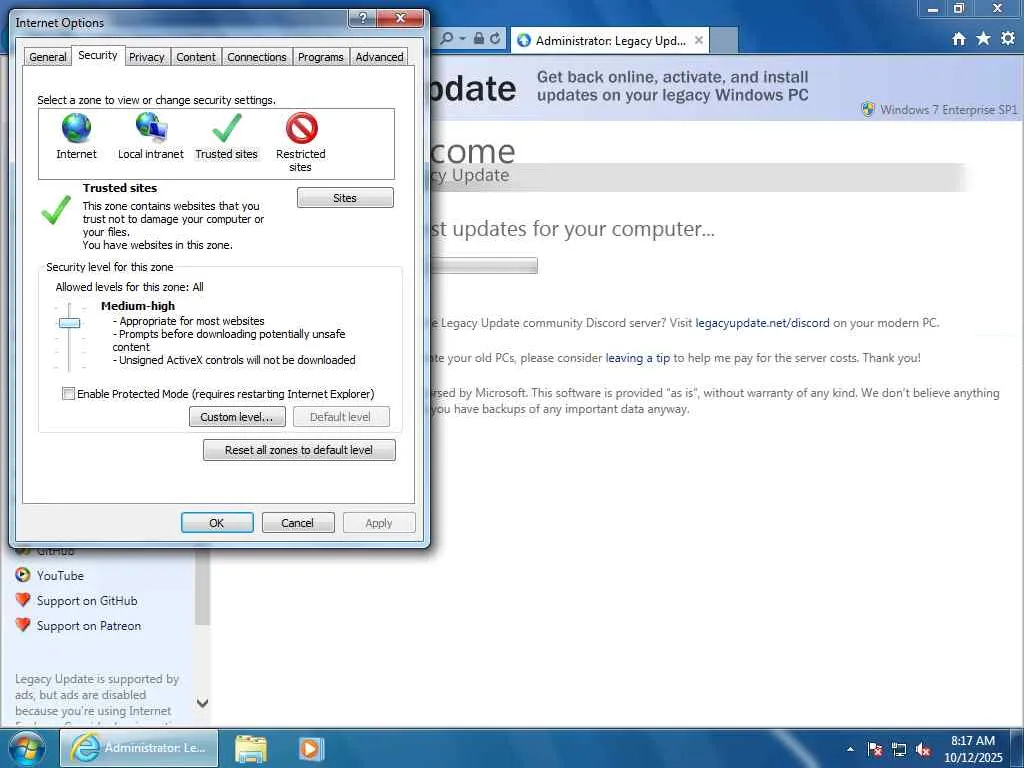Switch to the Connections tab

(257, 57)
